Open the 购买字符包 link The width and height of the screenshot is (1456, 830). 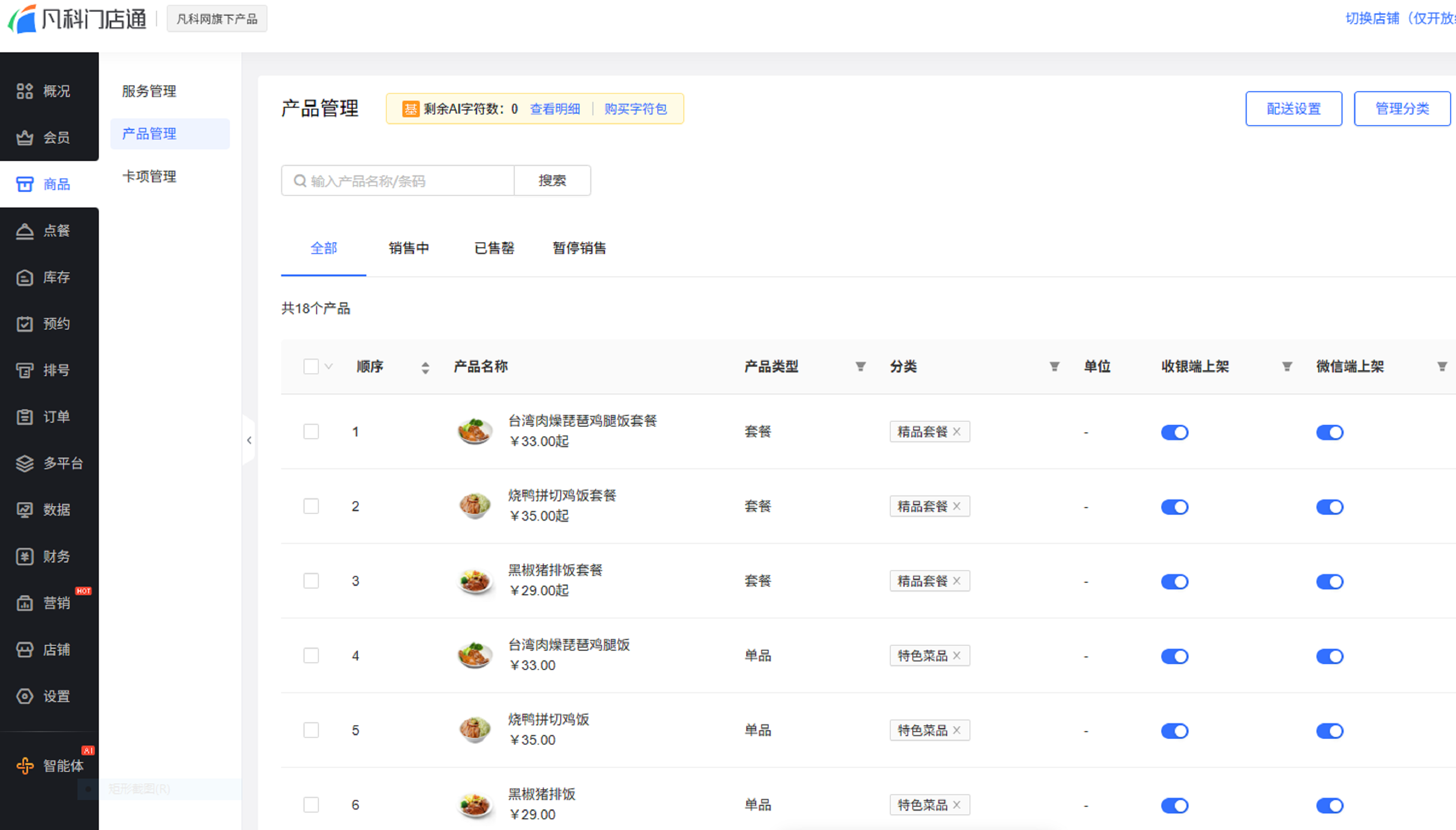pos(635,108)
